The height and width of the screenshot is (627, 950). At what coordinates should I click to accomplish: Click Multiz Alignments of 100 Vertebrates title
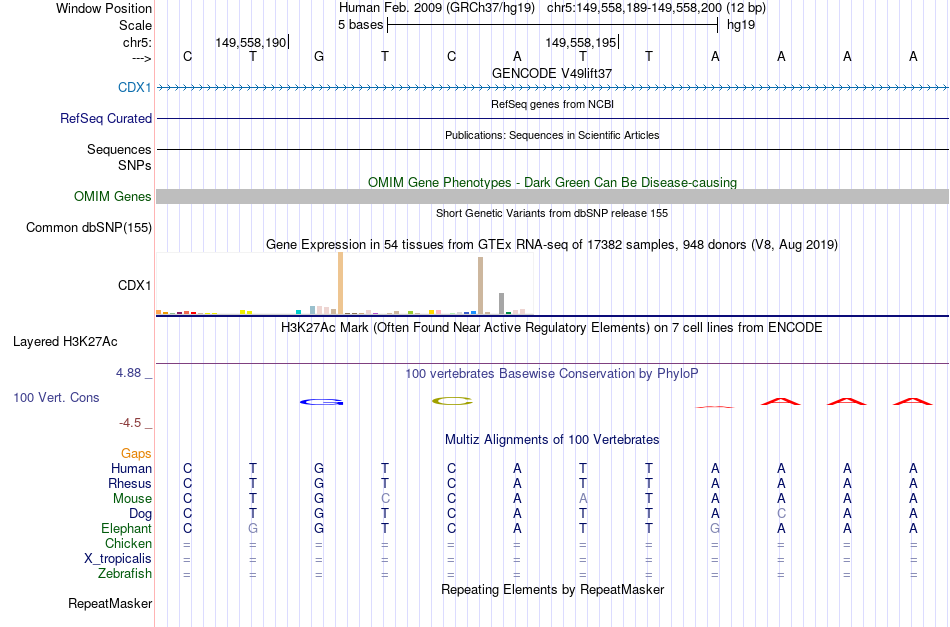point(552,440)
